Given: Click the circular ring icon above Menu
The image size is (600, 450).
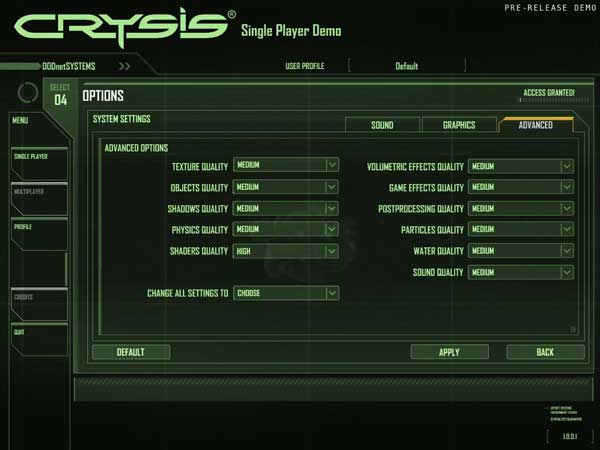Looking at the screenshot, I should [28, 92].
